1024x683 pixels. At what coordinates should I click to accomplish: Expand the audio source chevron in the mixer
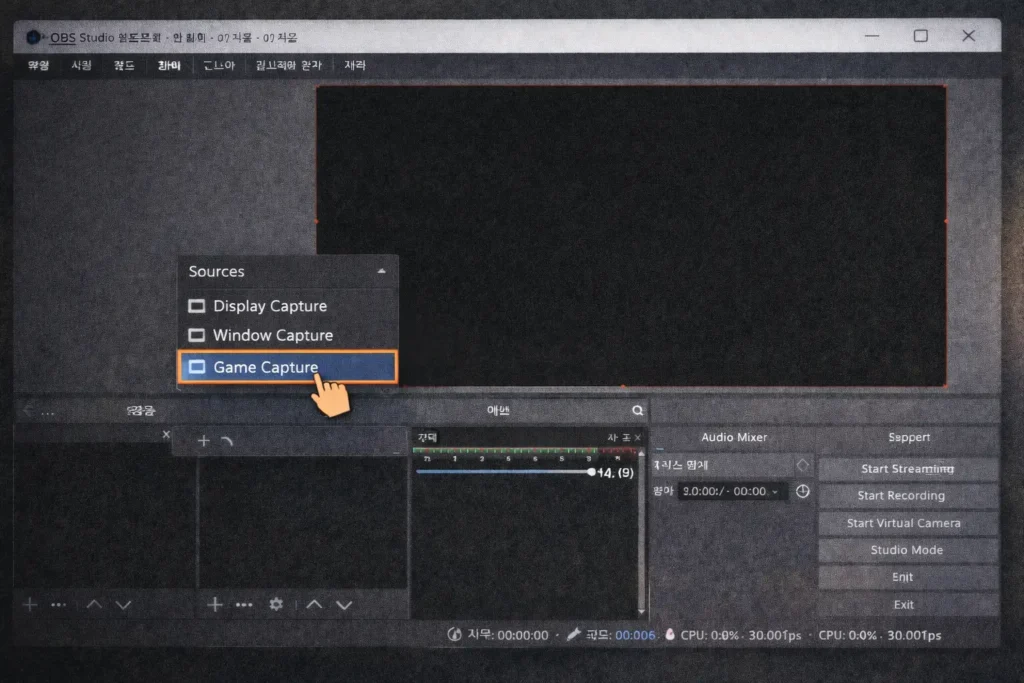801,464
